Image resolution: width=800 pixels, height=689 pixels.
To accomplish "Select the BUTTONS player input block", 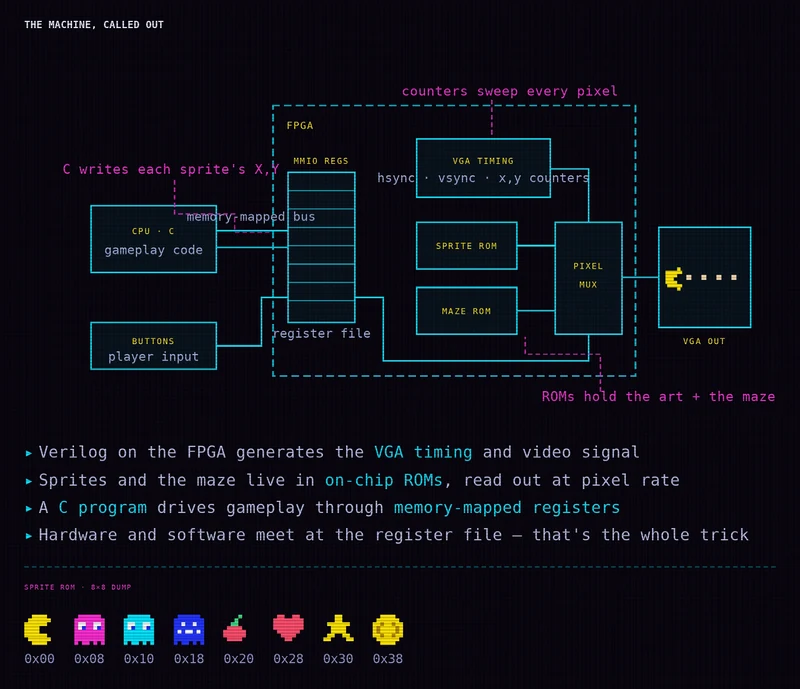I will click(154, 346).
